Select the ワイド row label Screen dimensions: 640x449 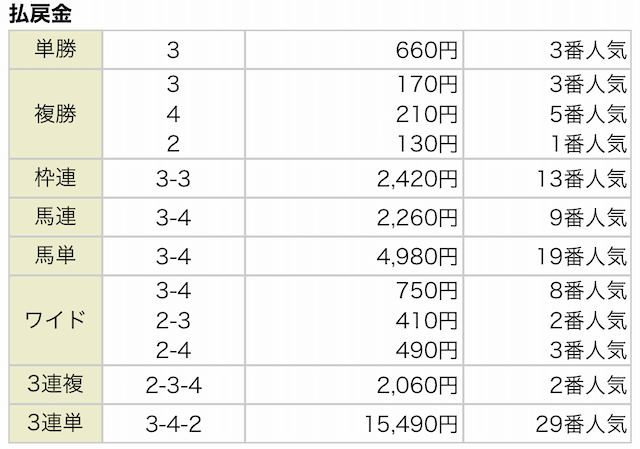[x=55, y=320]
